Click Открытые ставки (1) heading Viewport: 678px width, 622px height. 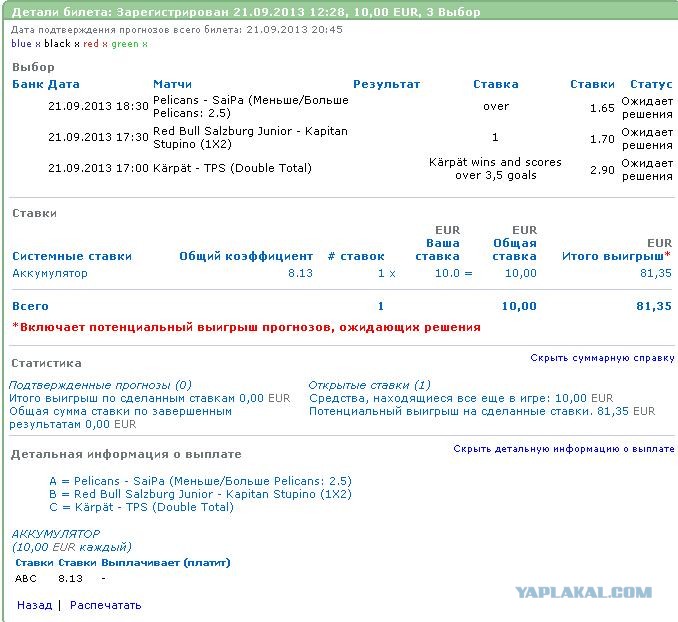point(370,385)
